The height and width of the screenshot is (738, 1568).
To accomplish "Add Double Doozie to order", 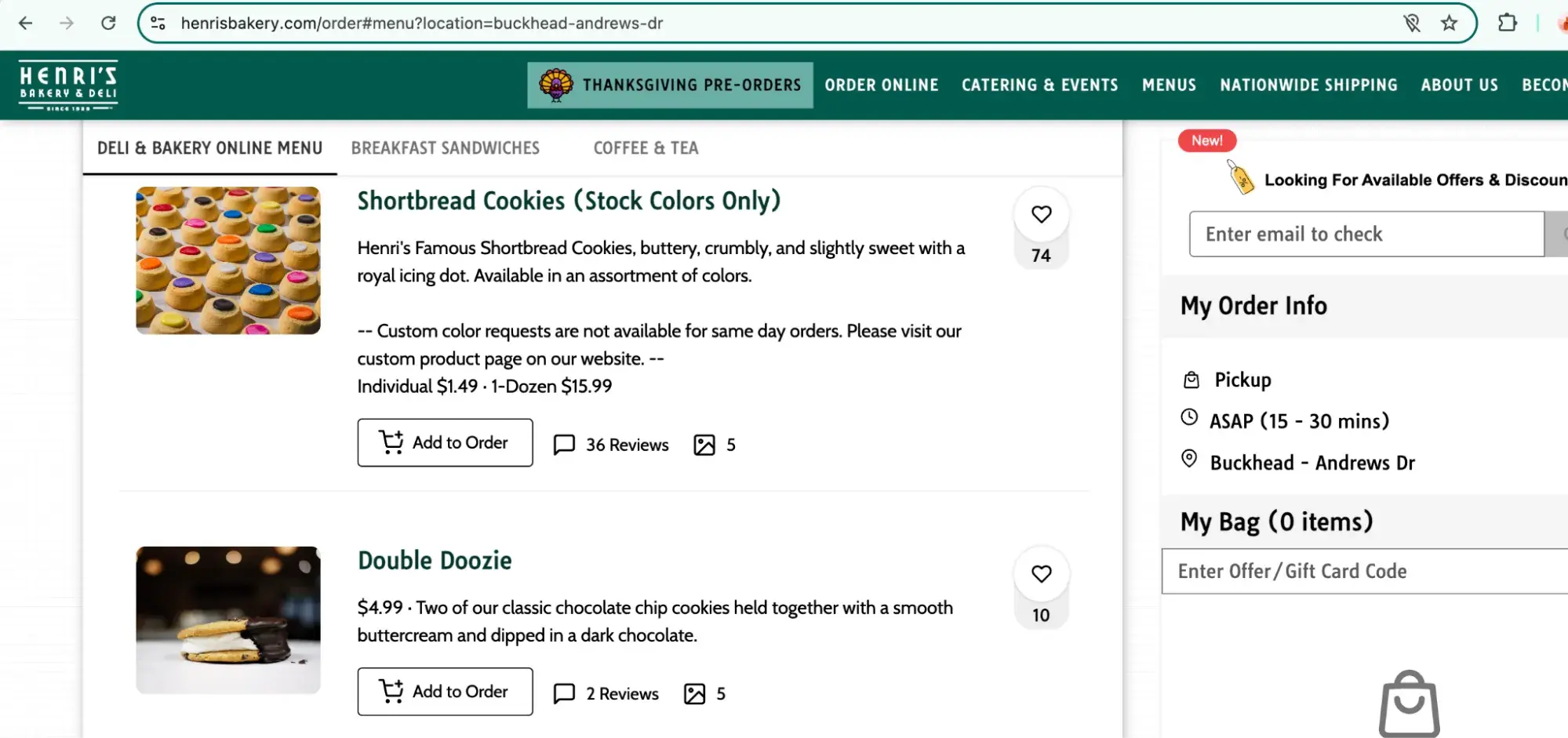I will (x=445, y=692).
